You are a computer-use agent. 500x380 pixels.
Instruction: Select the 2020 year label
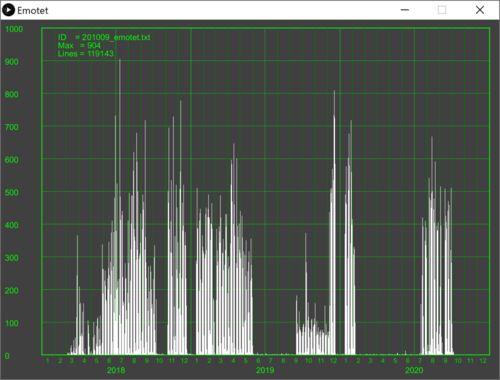[x=414, y=370]
